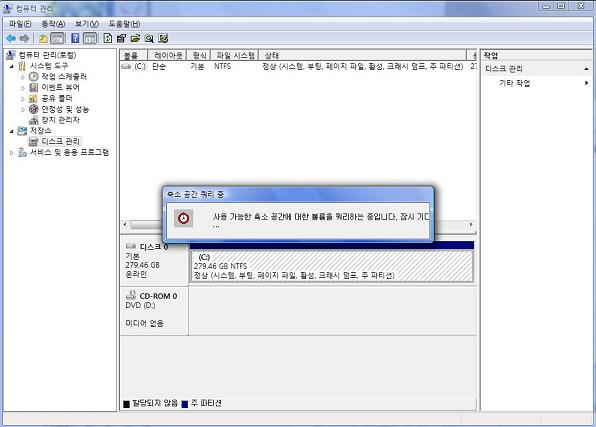This screenshot has width=596, height=427.
Task: Click the 미디어 없음 text under CD-ROM 0
Action: (x=144, y=324)
